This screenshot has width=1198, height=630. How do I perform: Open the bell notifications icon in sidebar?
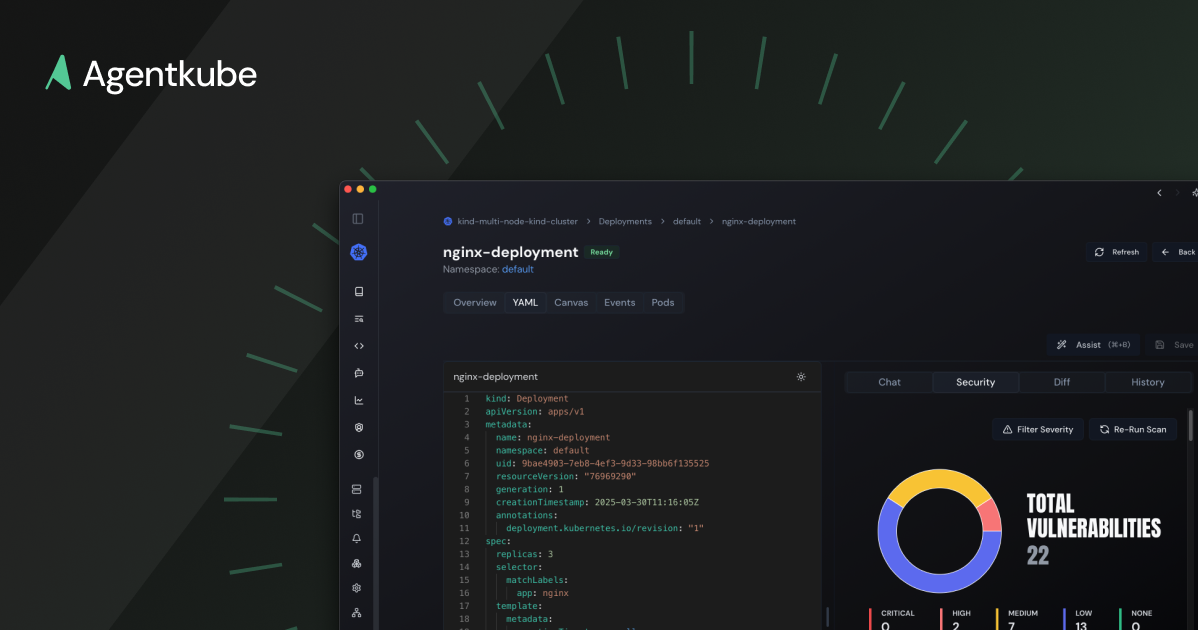(x=356, y=538)
